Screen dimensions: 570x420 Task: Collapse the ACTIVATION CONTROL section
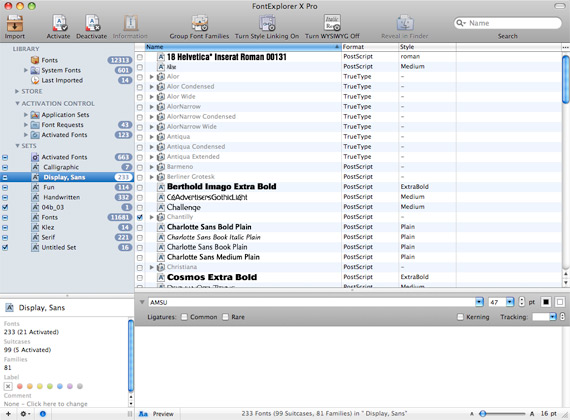point(17,104)
